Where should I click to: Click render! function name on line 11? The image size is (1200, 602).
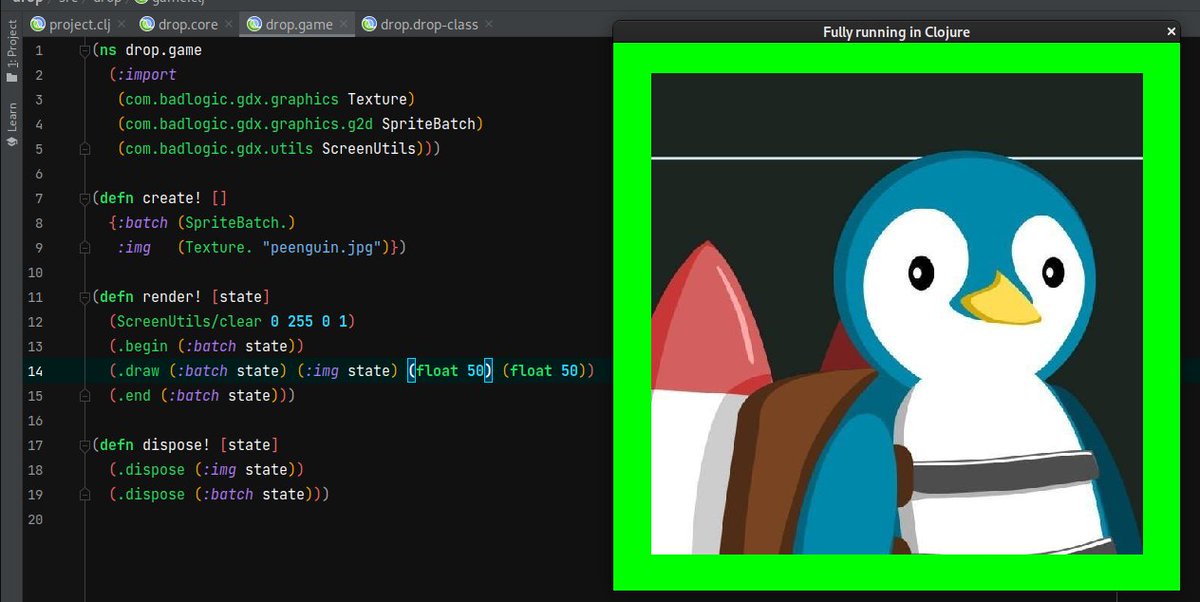[173, 297]
